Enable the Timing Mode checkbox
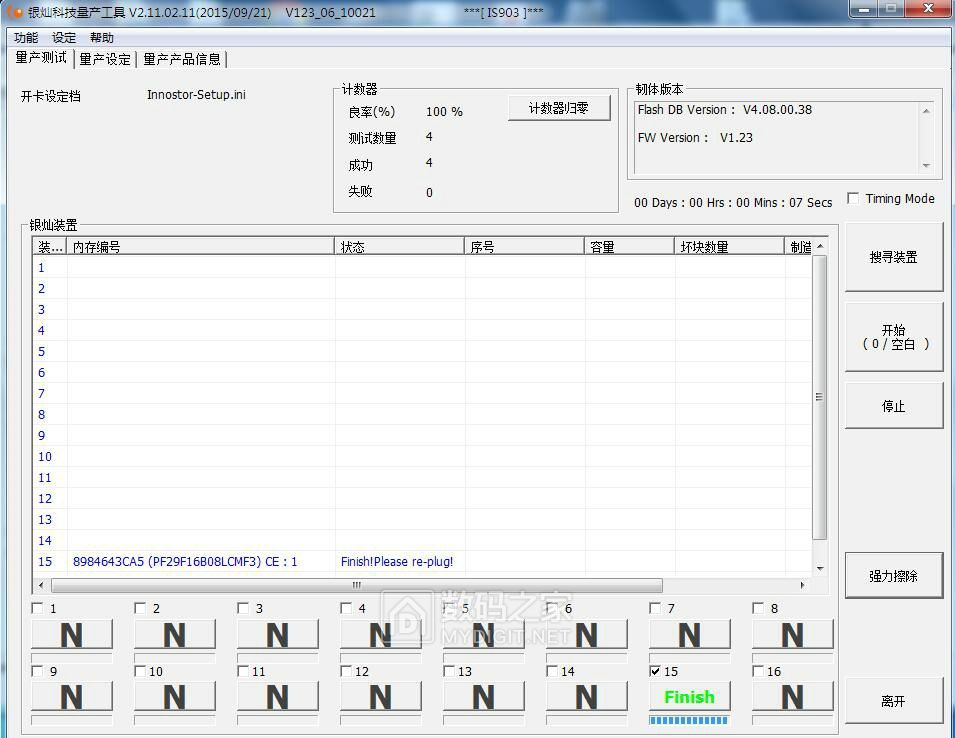 (x=853, y=199)
